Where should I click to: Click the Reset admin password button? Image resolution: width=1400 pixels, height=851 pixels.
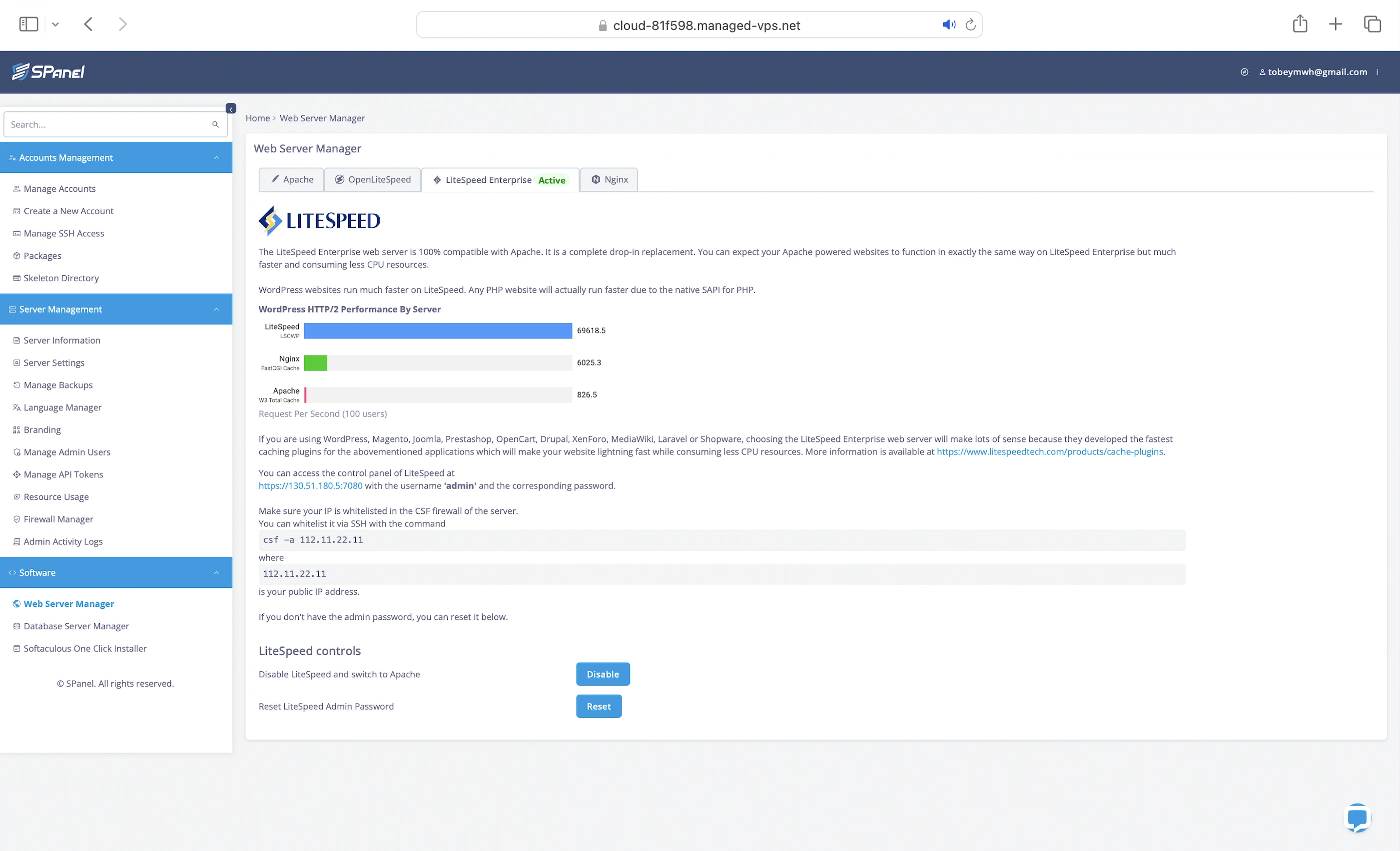coord(598,706)
